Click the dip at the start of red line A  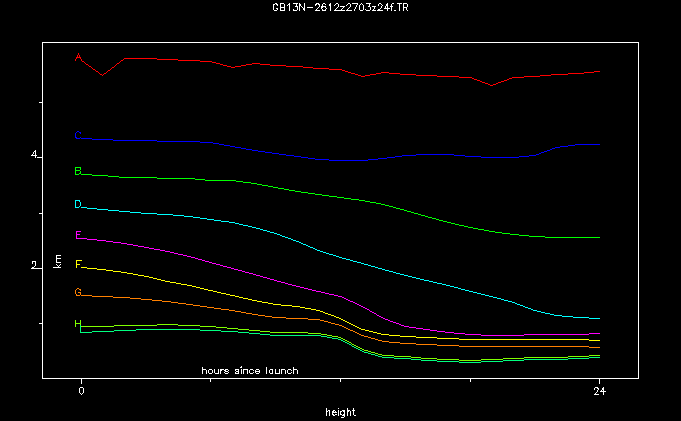tap(101, 75)
